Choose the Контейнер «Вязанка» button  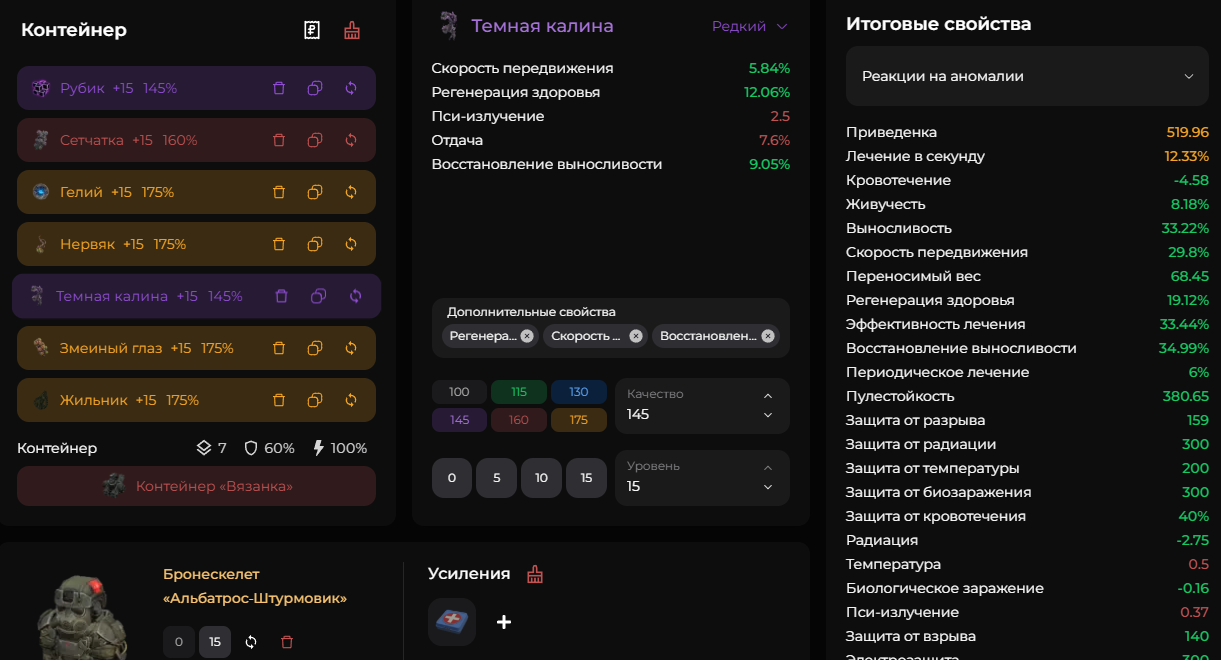[196, 486]
